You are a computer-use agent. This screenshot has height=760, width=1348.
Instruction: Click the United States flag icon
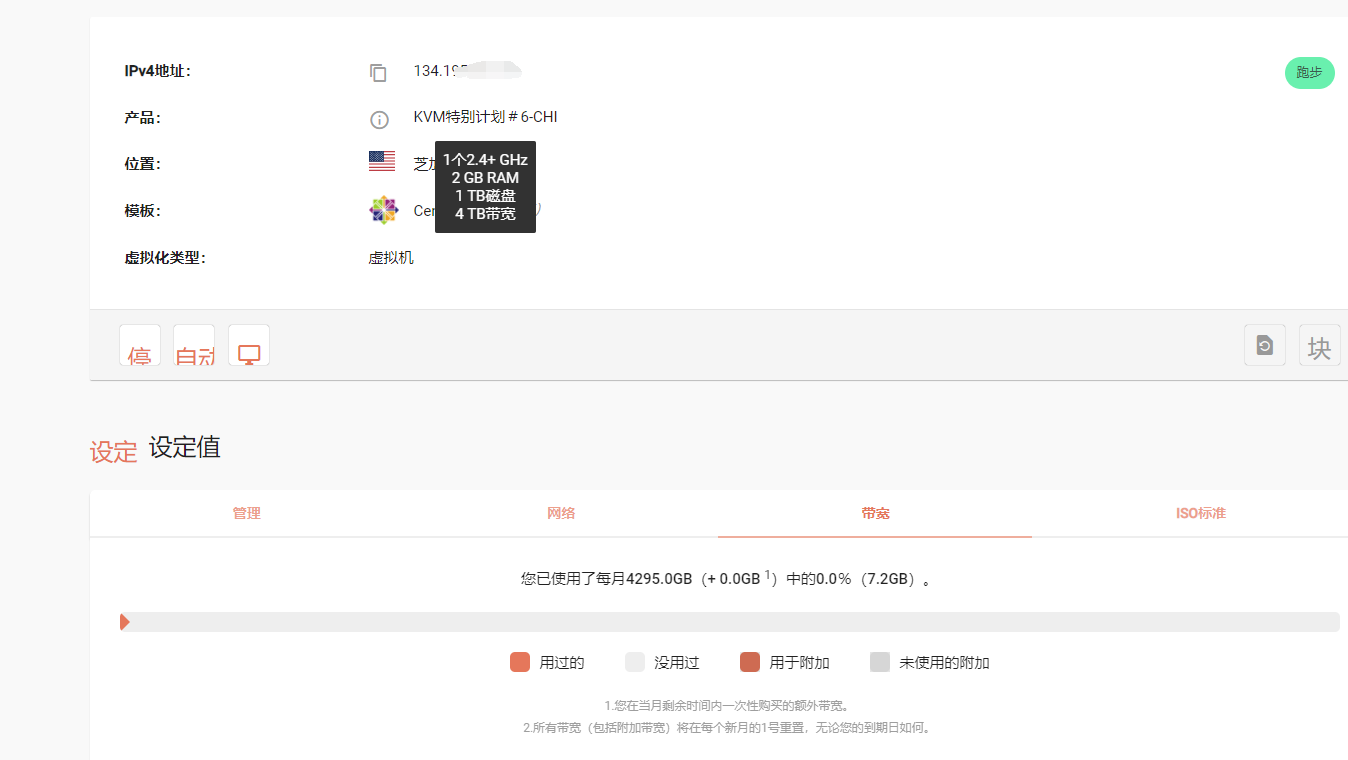click(x=381, y=161)
